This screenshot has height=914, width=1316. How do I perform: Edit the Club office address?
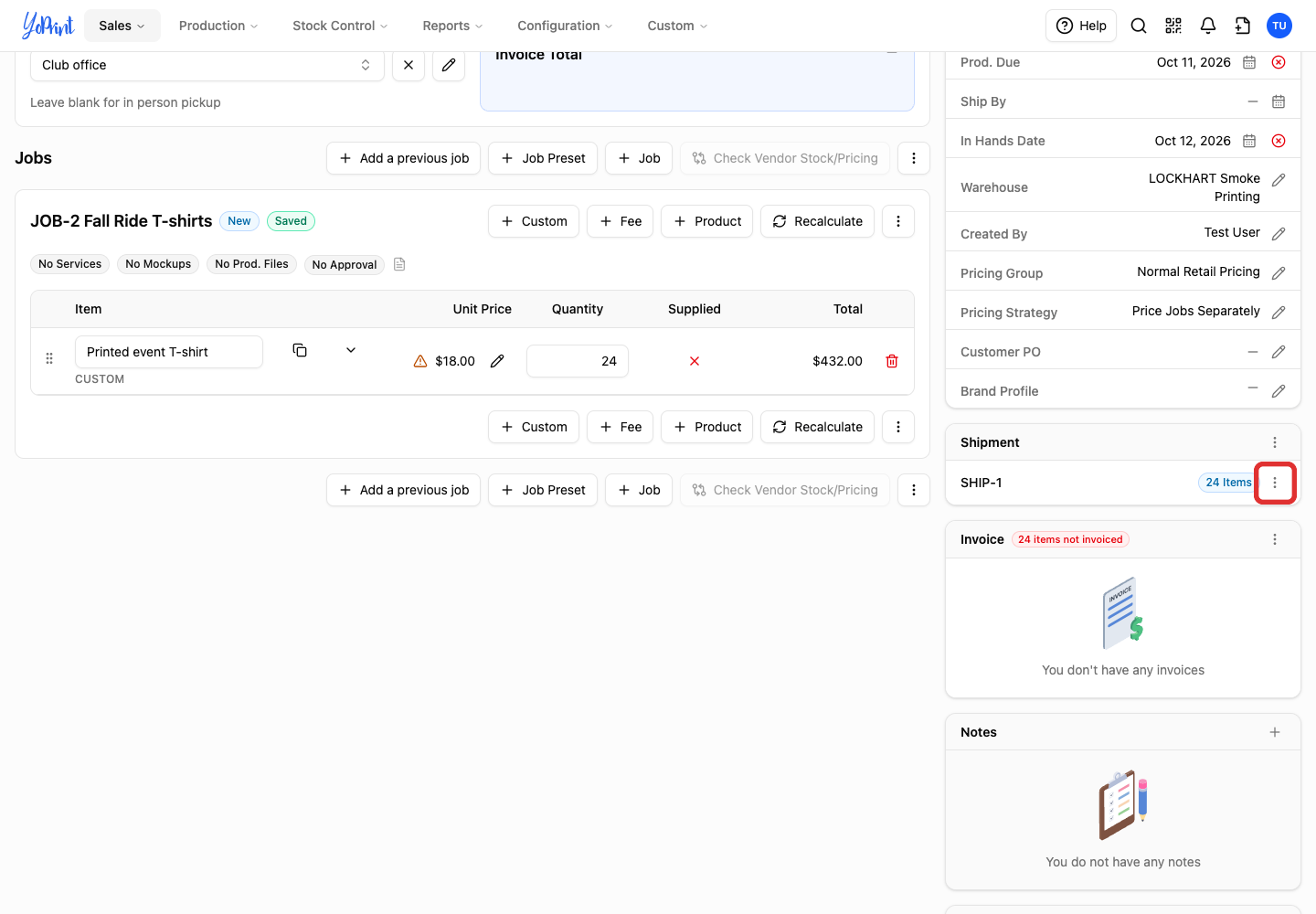449,65
